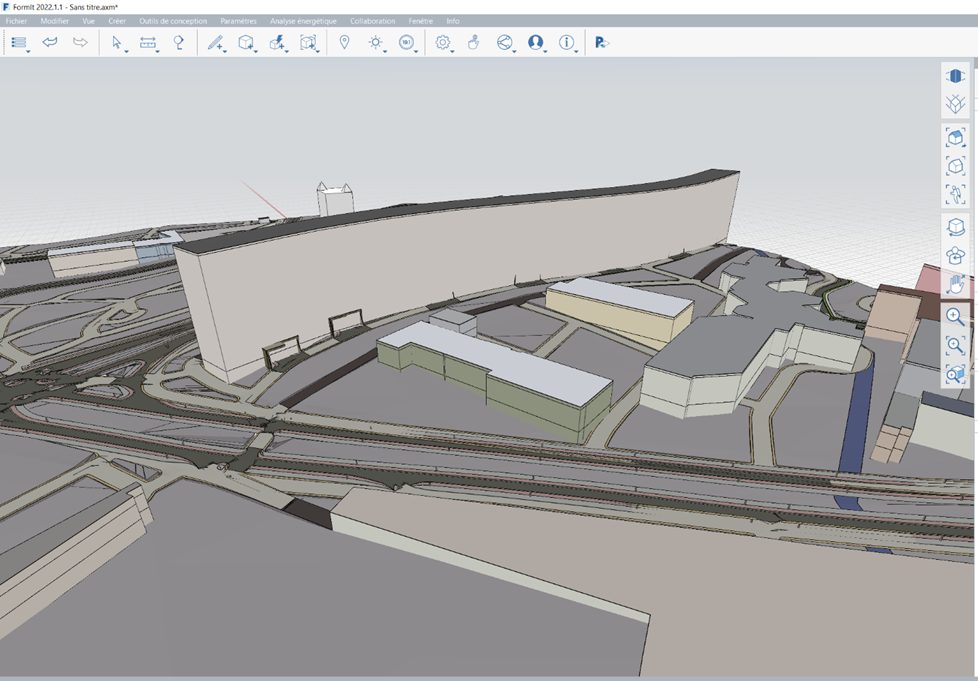Open the Info circle button
The width and height of the screenshot is (978, 681).
point(567,42)
